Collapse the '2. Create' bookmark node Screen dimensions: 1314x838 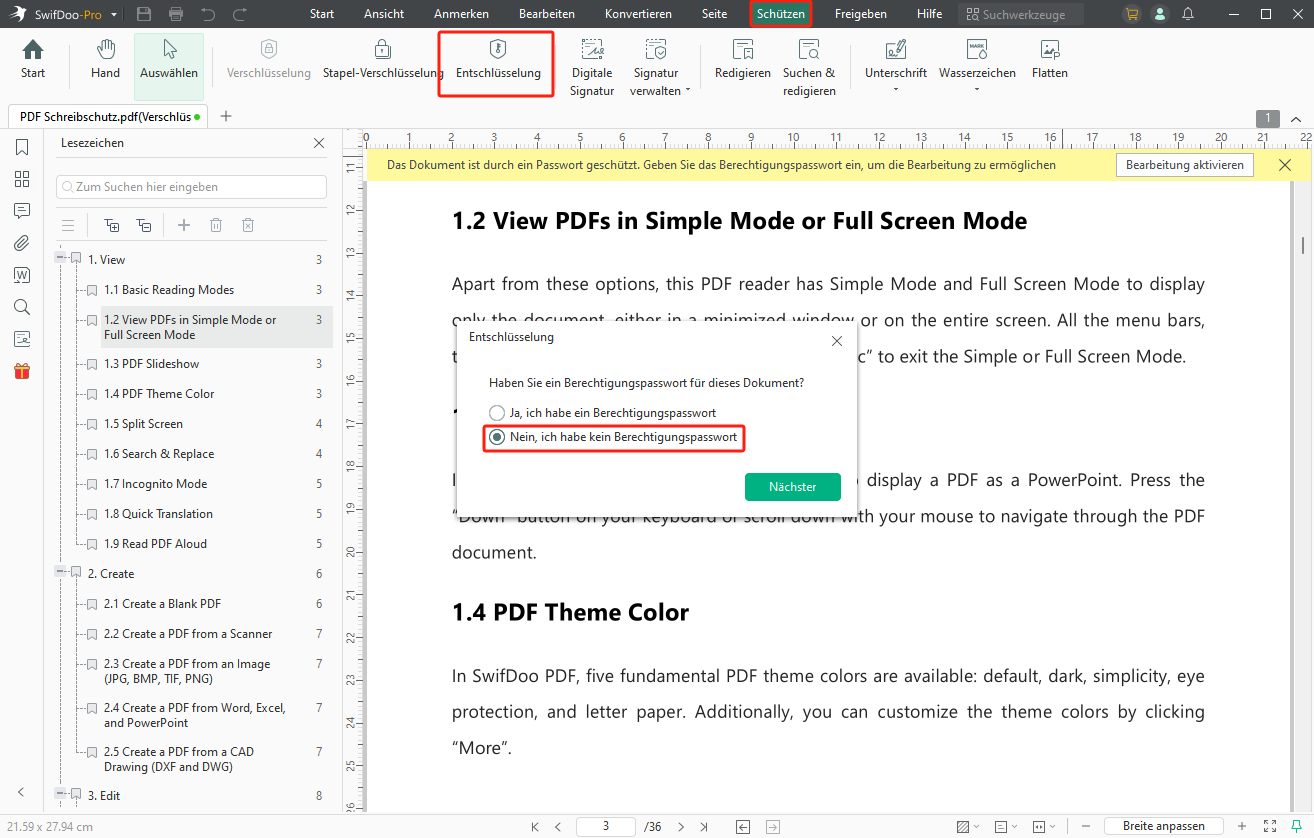pyautogui.click(x=60, y=573)
